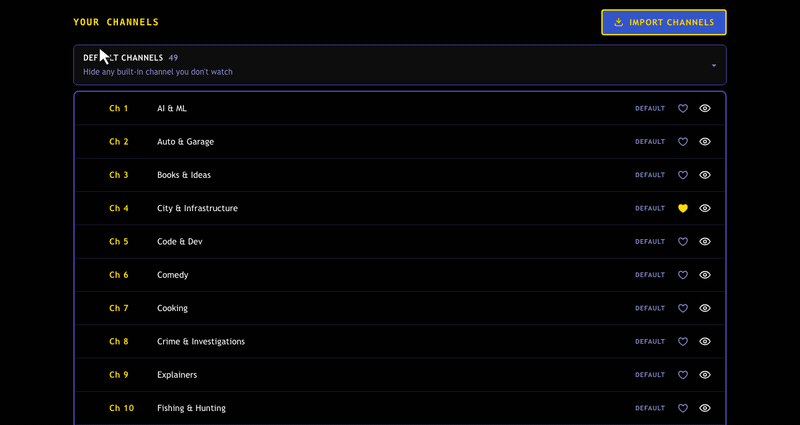Favorite the Auto & Garage channel heart
The width and height of the screenshot is (800, 425).
[683, 142]
